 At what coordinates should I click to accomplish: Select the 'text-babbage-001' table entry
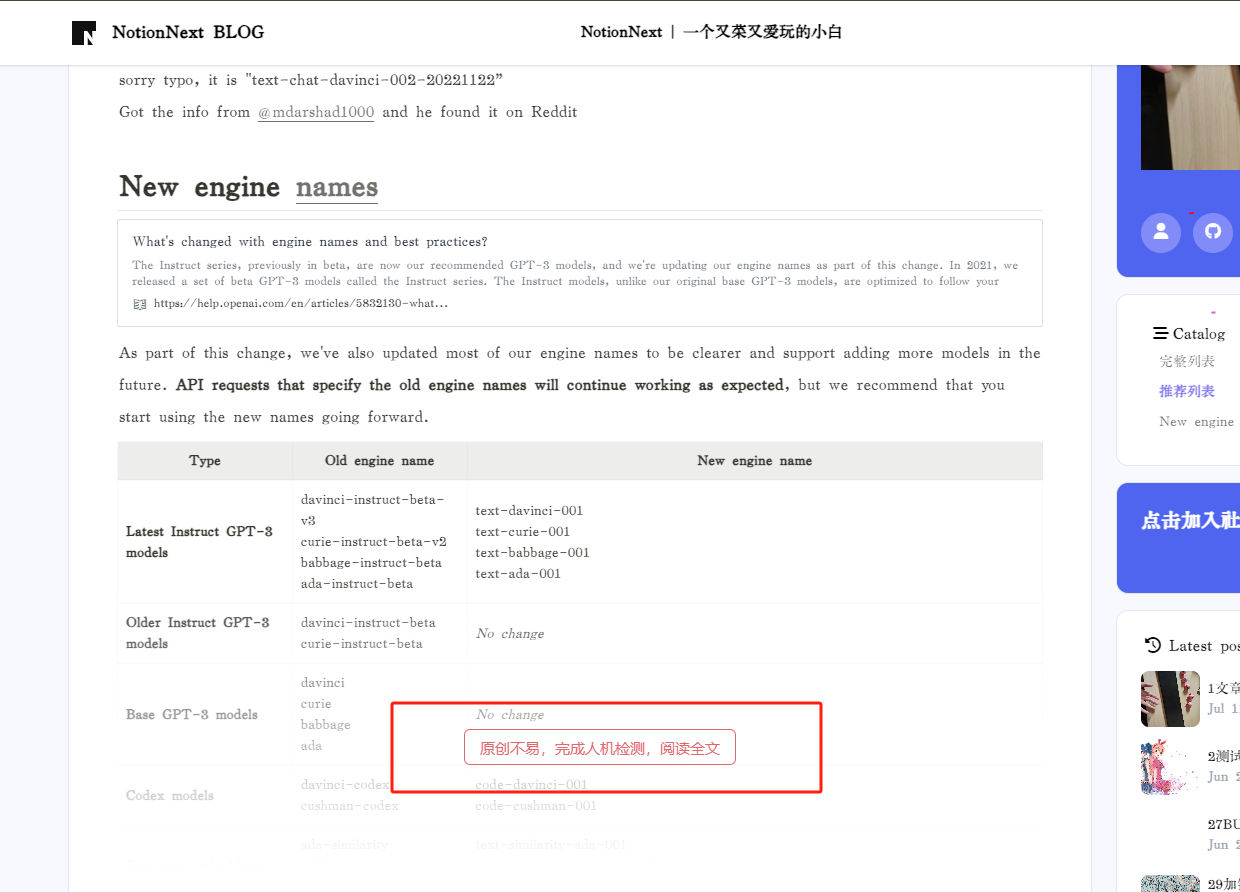click(533, 553)
